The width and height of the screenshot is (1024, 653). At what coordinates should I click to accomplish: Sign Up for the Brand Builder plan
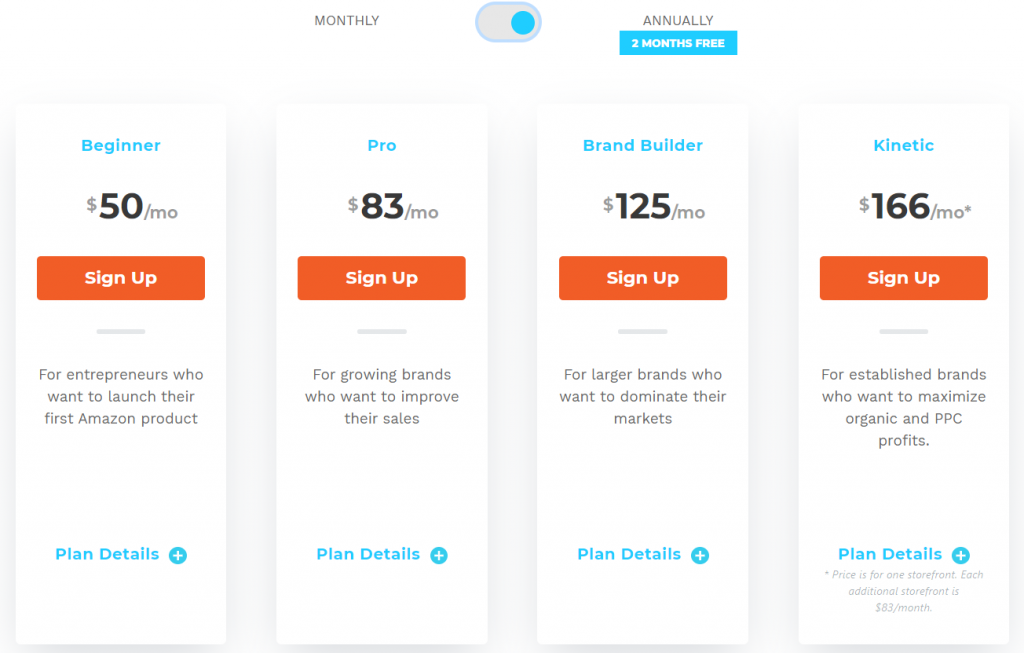pos(643,278)
